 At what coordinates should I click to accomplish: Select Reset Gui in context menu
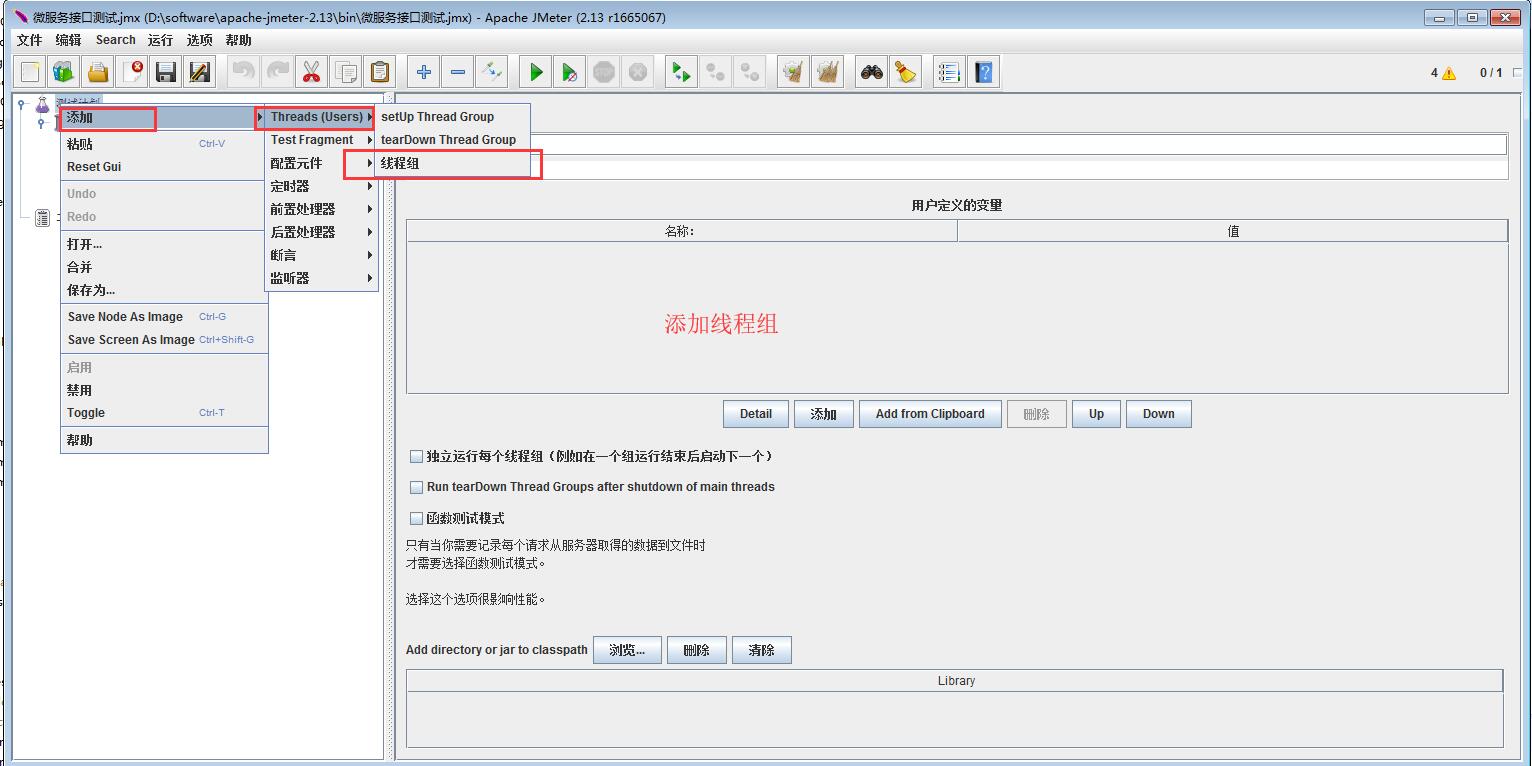click(164, 167)
